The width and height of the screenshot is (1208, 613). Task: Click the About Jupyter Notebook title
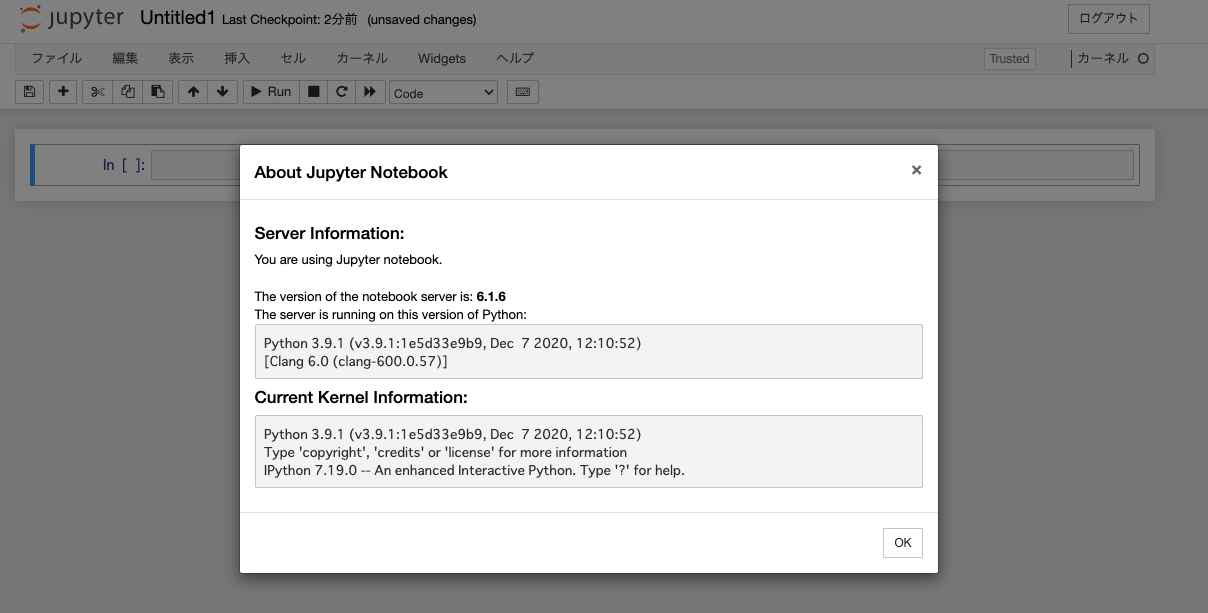pos(351,172)
